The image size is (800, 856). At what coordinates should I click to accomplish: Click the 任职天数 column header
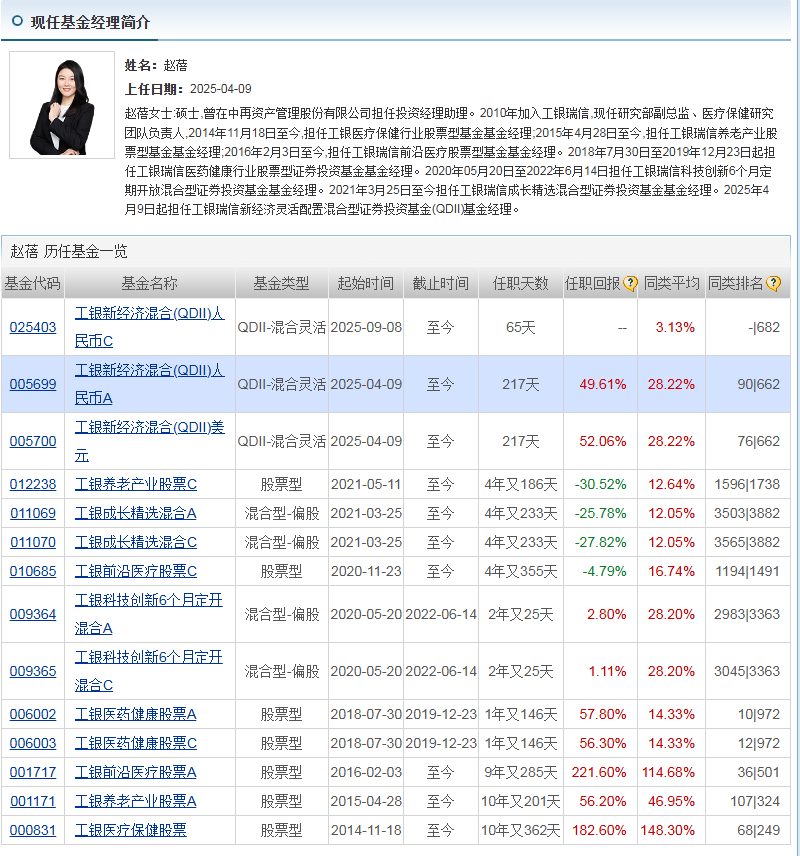pos(520,283)
